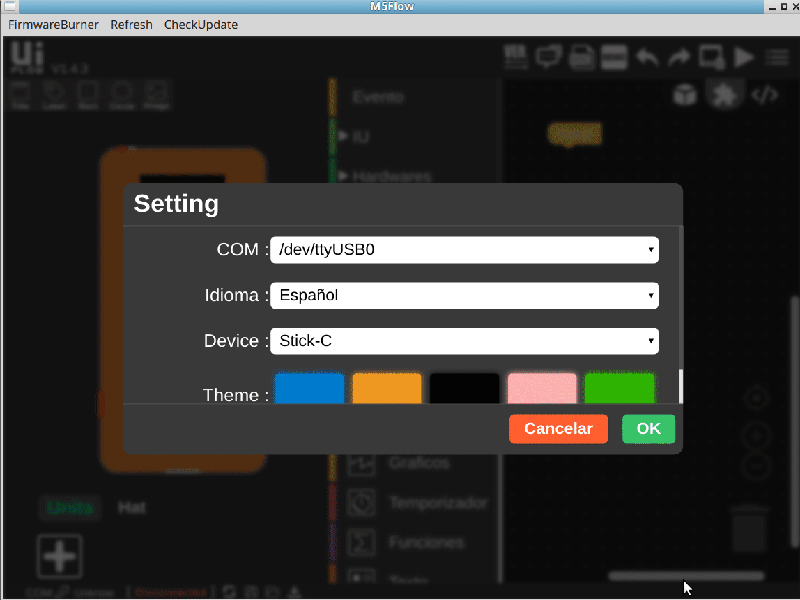Click the download icon in status bar
The image size is (800, 600).
[x=294, y=592]
